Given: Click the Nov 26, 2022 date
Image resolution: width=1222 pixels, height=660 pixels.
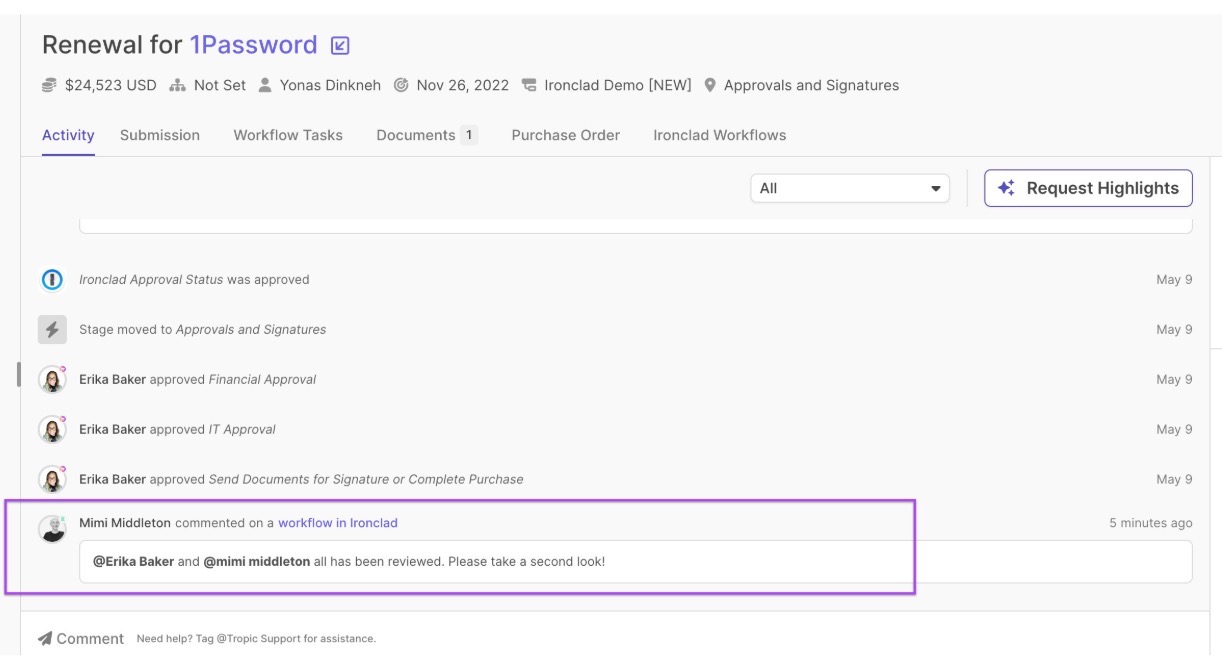Looking at the screenshot, I should (x=463, y=86).
